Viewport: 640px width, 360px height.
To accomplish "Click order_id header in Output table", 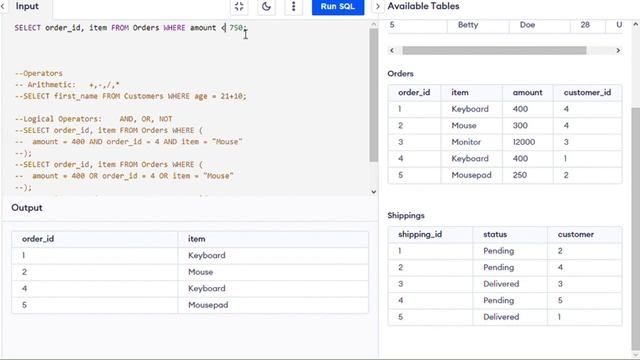I will coord(38,239).
